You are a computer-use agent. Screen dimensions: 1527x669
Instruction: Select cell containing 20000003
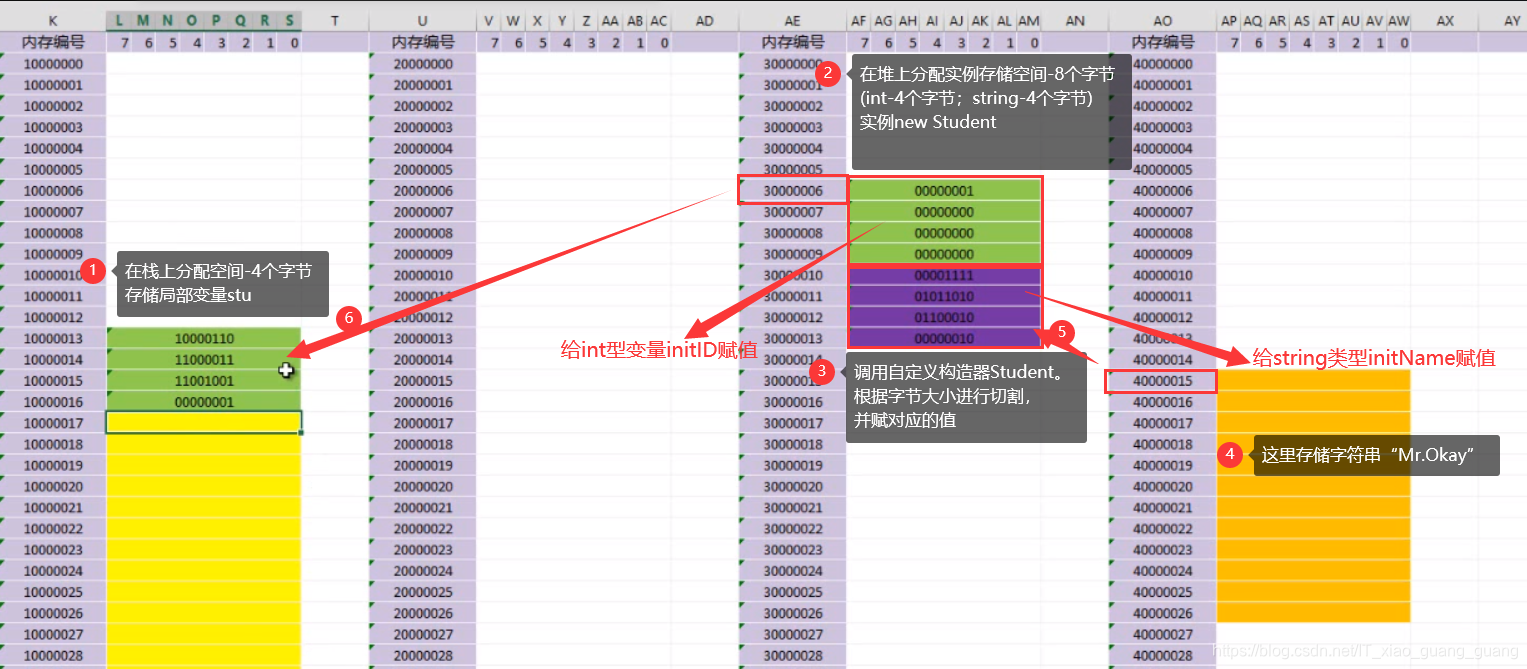click(422, 127)
